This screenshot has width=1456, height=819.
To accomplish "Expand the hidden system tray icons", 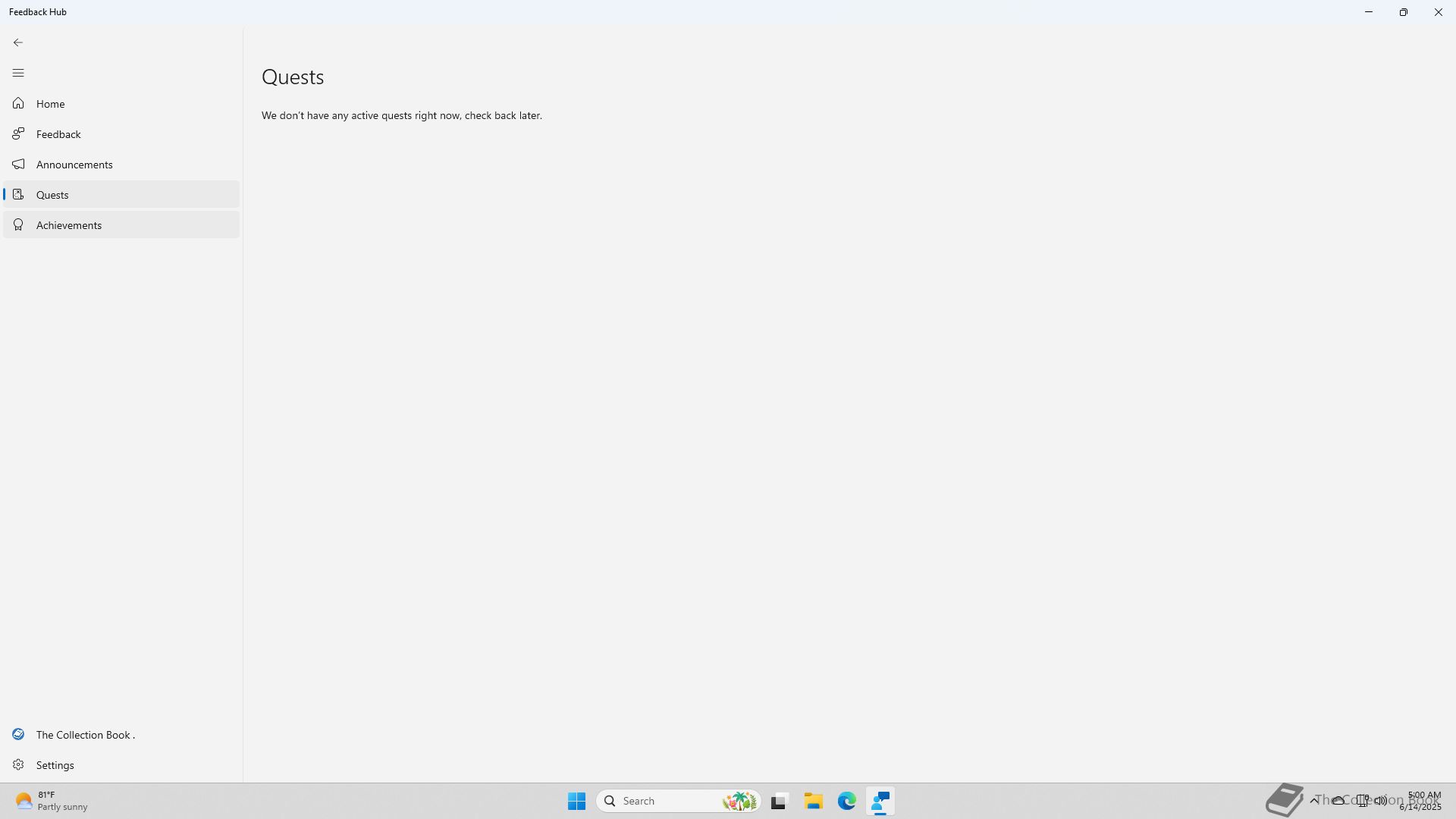I will [1314, 800].
